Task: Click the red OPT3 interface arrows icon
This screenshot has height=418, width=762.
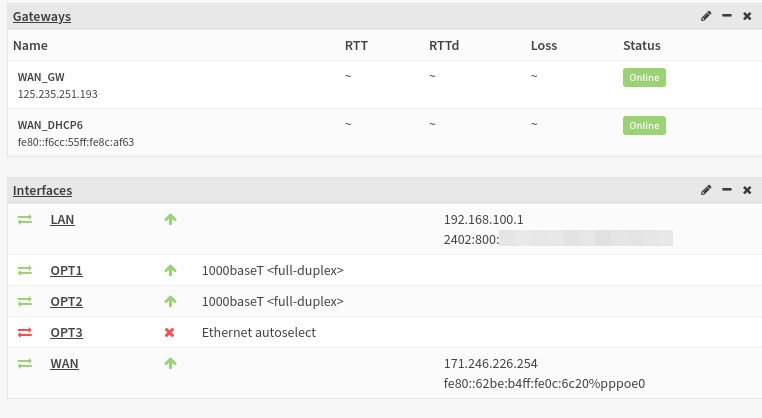Action: (25, 332)
